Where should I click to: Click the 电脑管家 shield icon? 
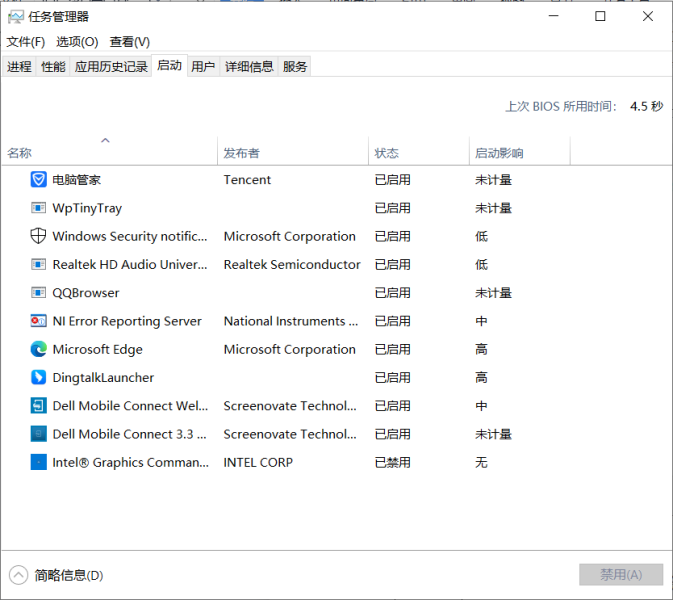tap(38, 179)
